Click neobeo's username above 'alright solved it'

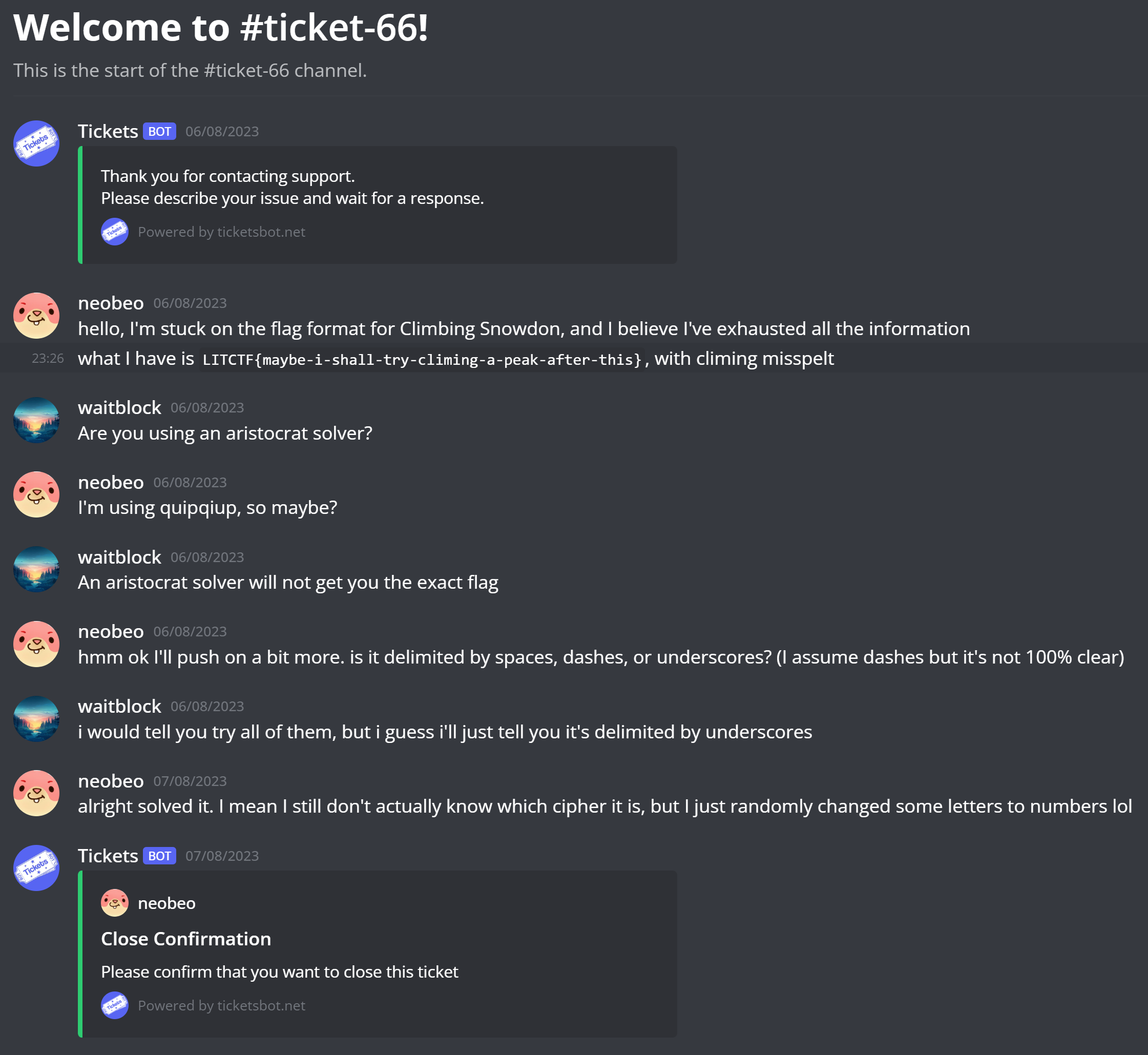[x=111, y=781]
